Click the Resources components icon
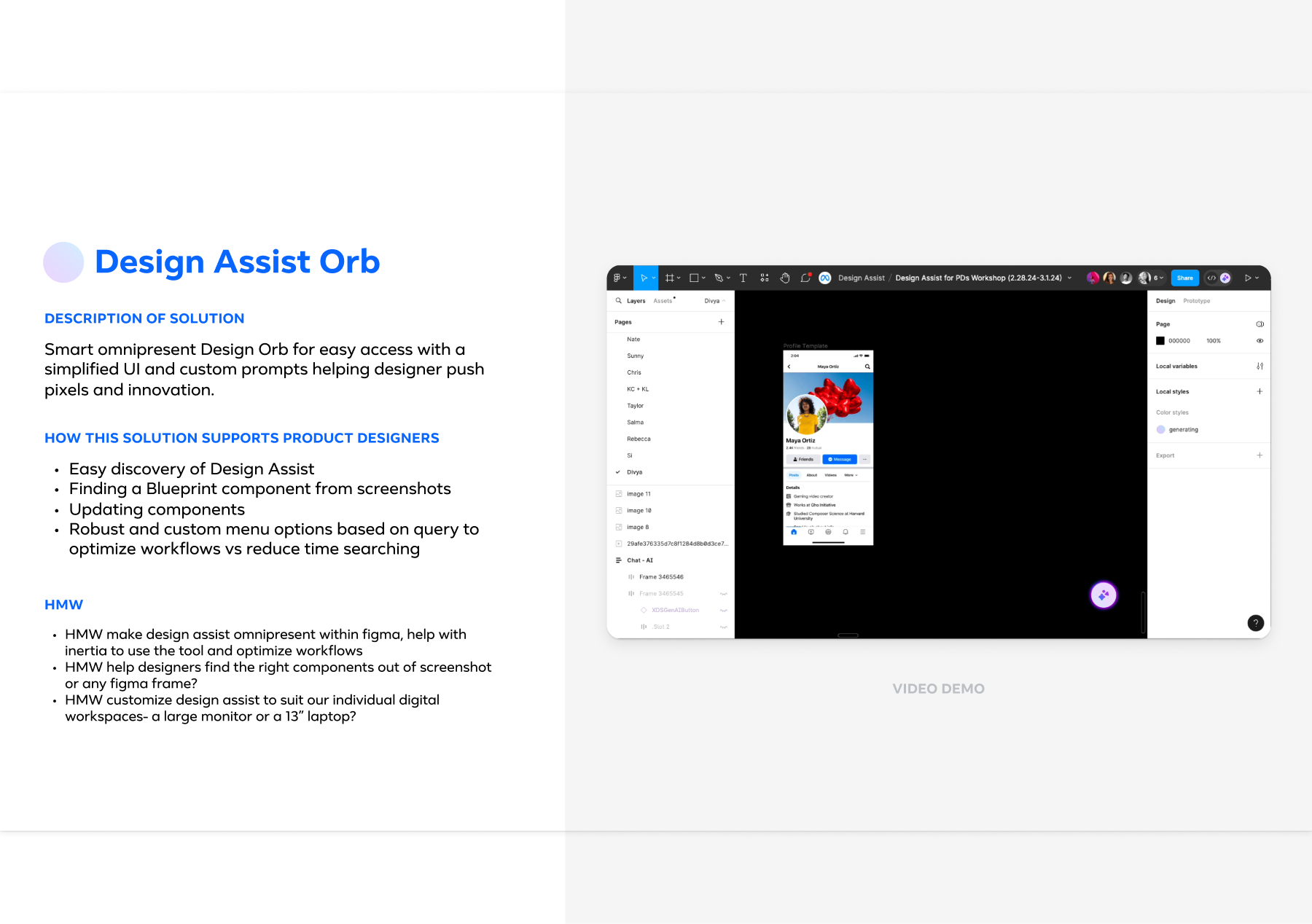This screenshot has height=924, width=1312. click(765, 278)
